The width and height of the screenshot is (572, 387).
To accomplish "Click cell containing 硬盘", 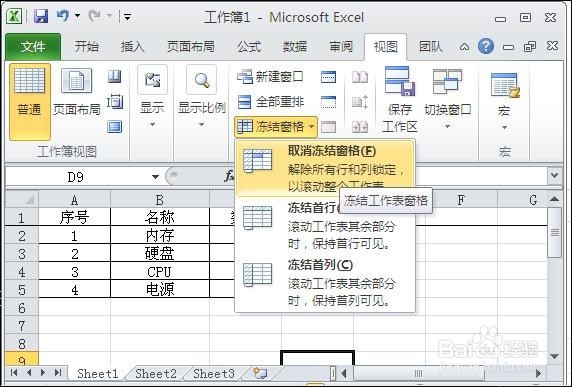I will [x=160, y=254].
